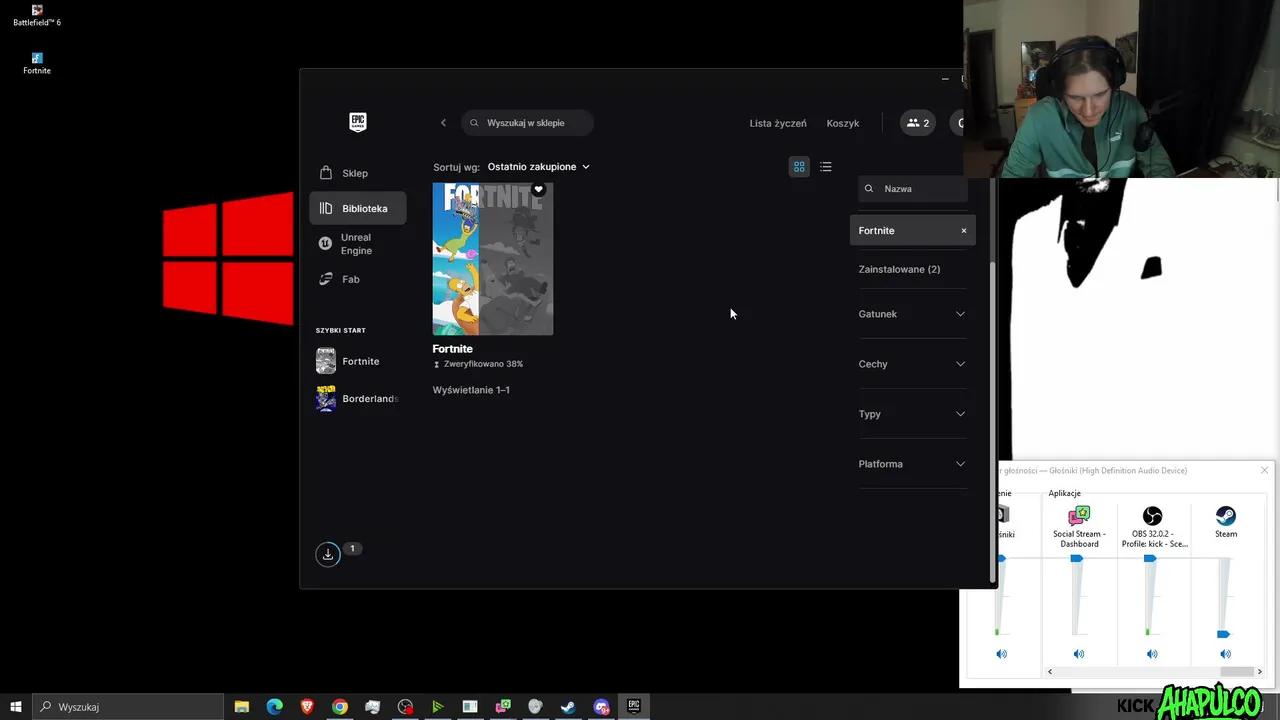
Task: Open Microsoft Edge from taskbar
Action: pyautogui.click(x=275, y=707)
